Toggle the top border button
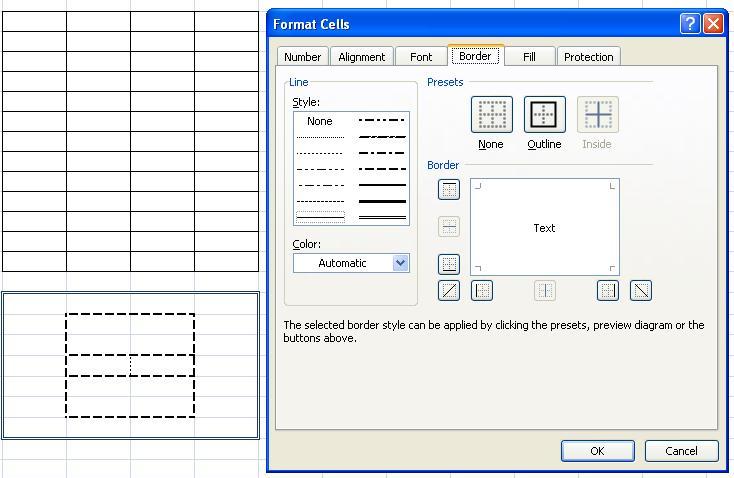 [449, 190]
